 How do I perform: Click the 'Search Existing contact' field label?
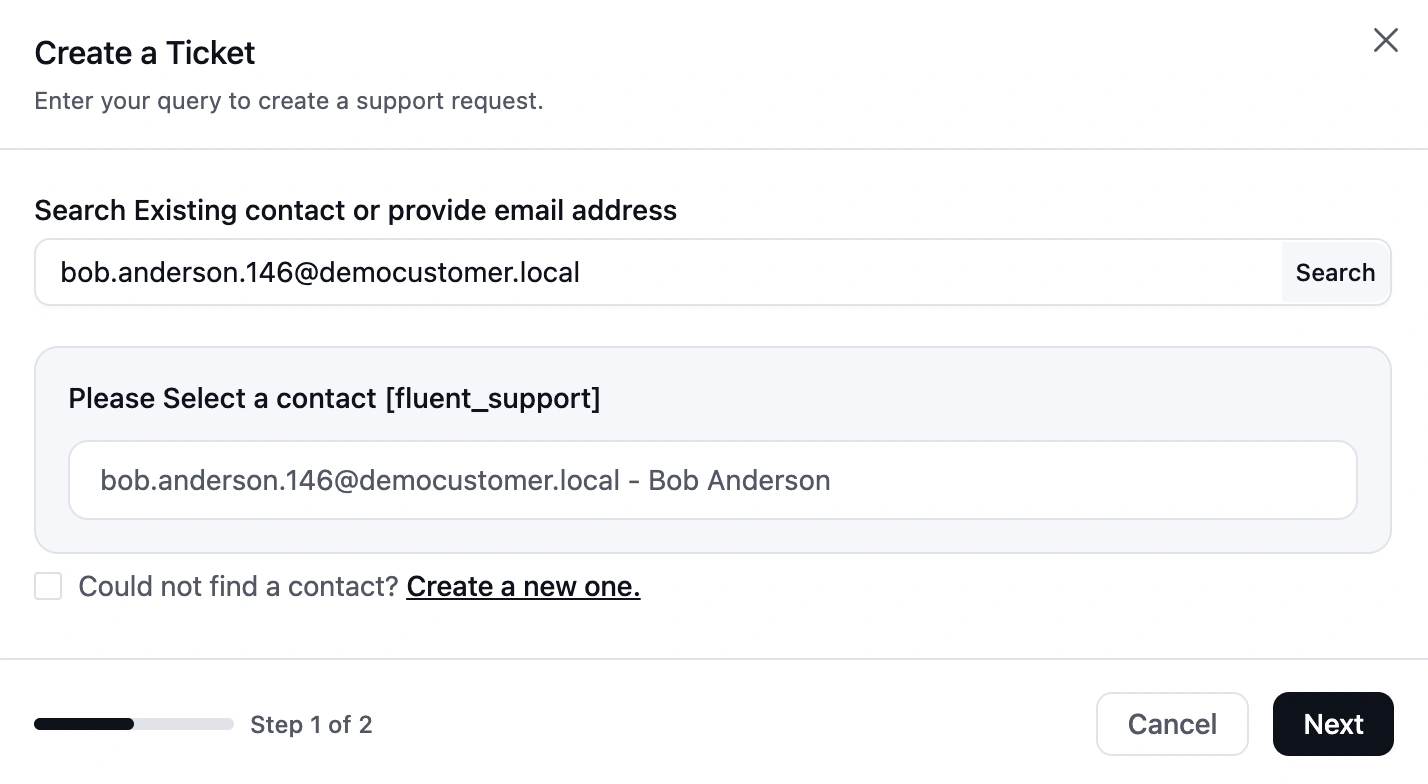click(x=355, y=210)
